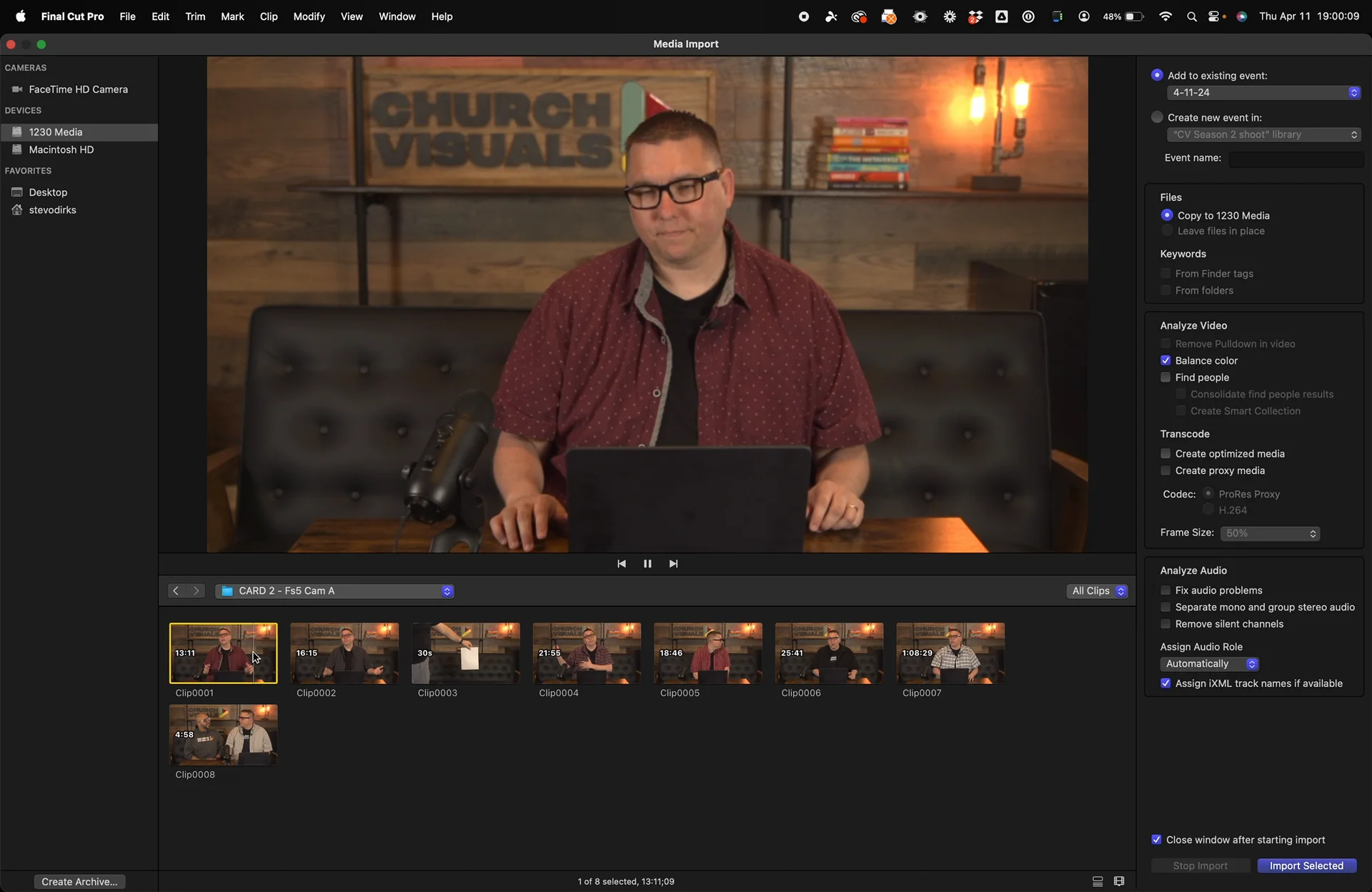Screen dimensions: 1372x892
Task: Click Create Archive button
Action: [x=79, y=881]
